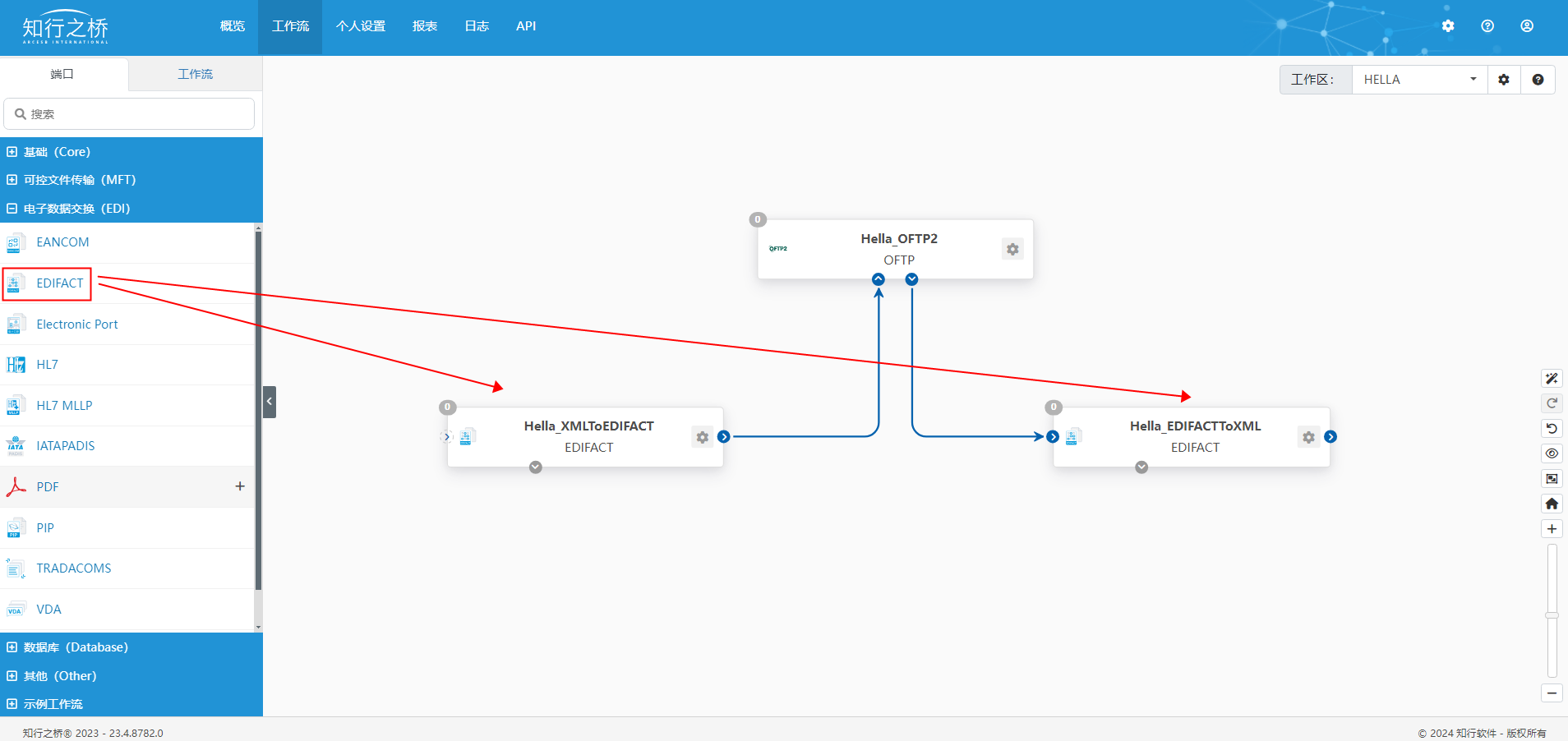This screenshot has height=741, width=1568.
Task: Click the undo icon on canvas toolbar
Action: 1552,428
